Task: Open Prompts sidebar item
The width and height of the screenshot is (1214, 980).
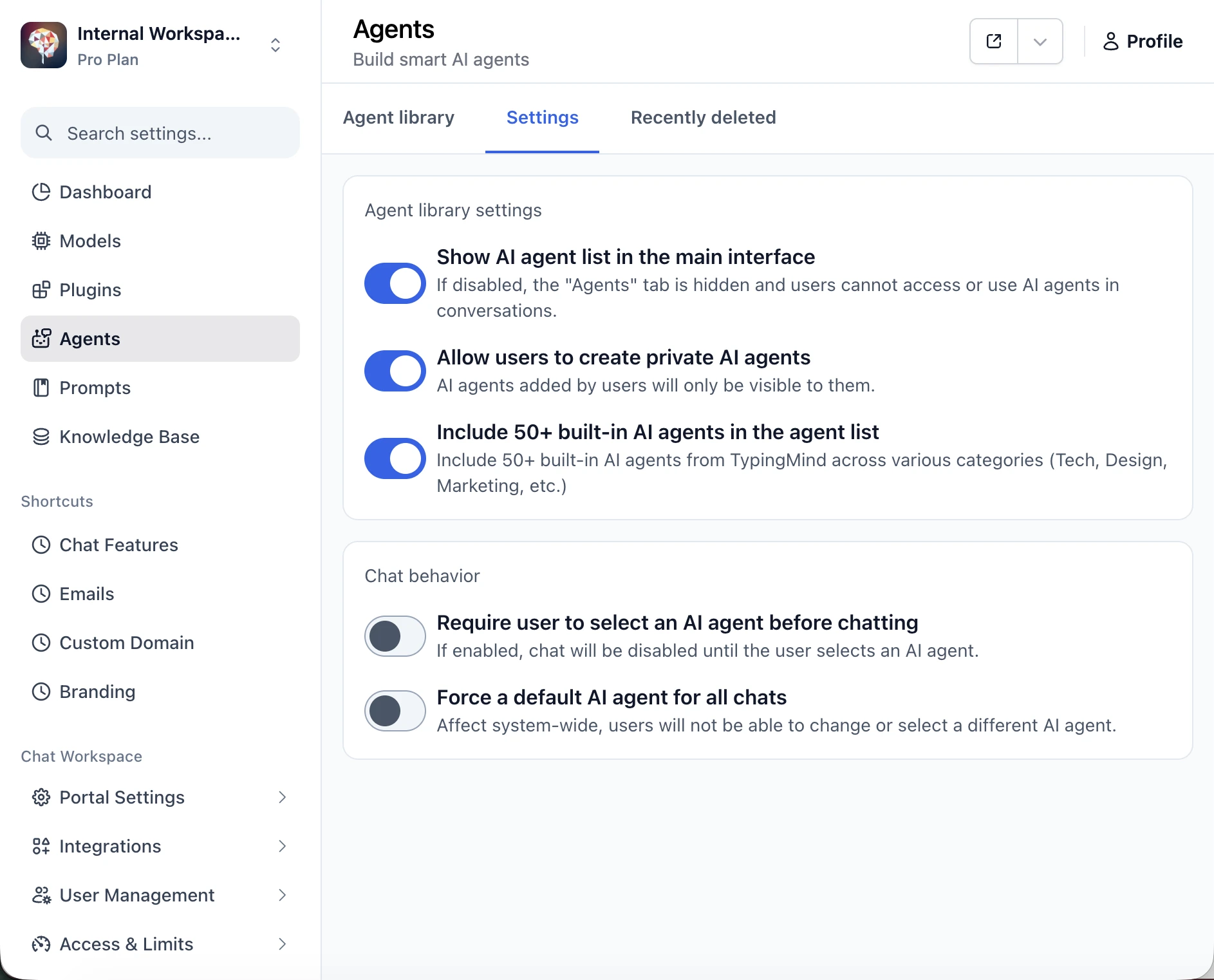Action: click(160, 388)
